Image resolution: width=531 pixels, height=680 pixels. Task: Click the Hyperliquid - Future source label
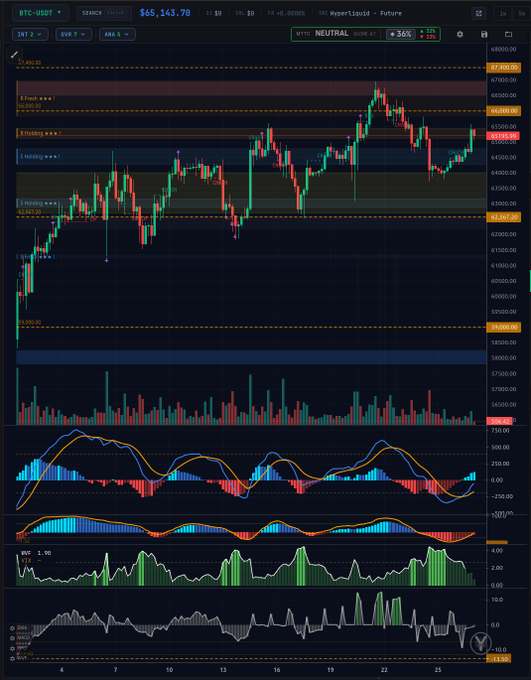(366, 13)
